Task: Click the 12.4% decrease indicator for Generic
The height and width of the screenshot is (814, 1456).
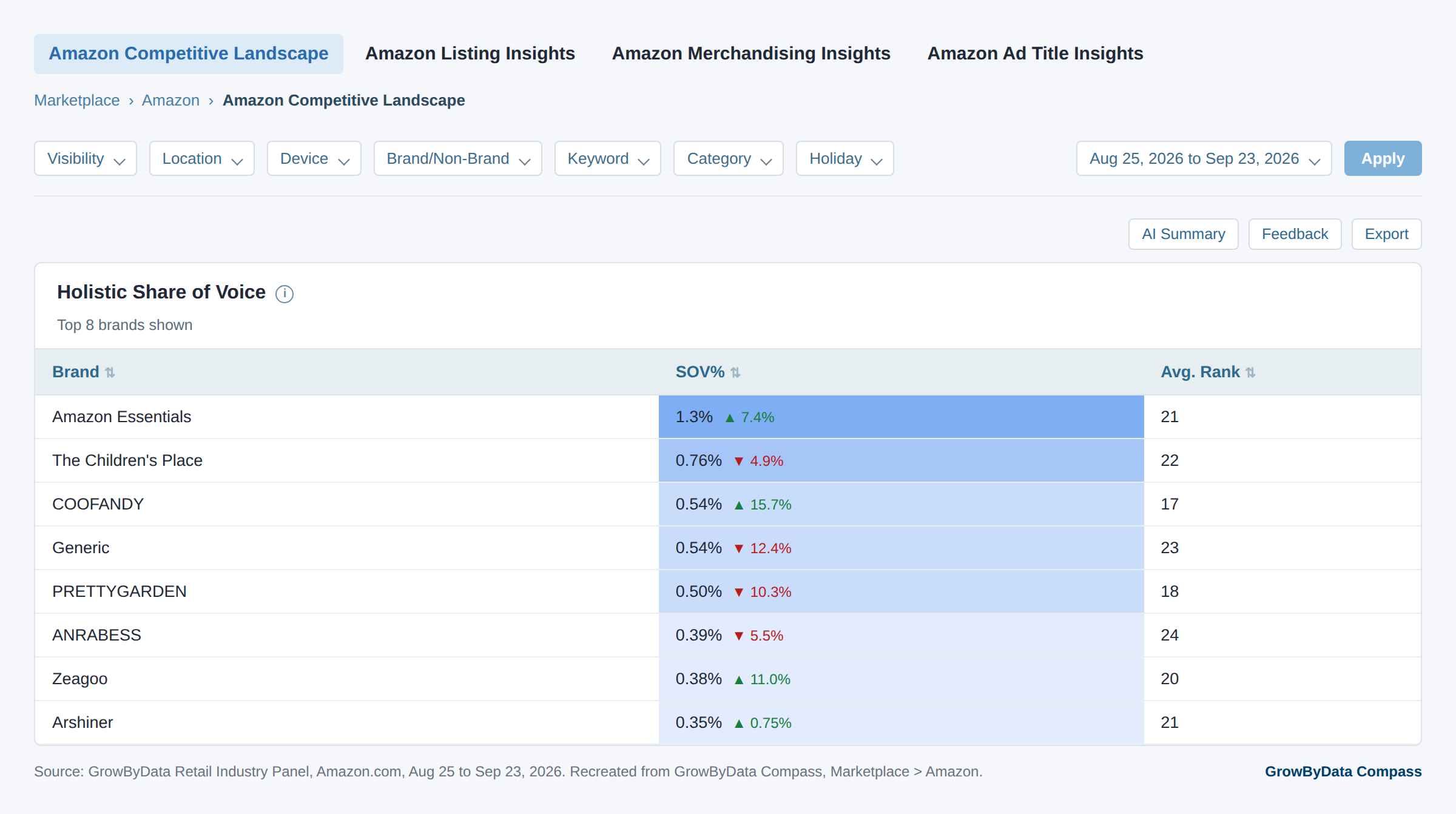Action: pos(763,548)
